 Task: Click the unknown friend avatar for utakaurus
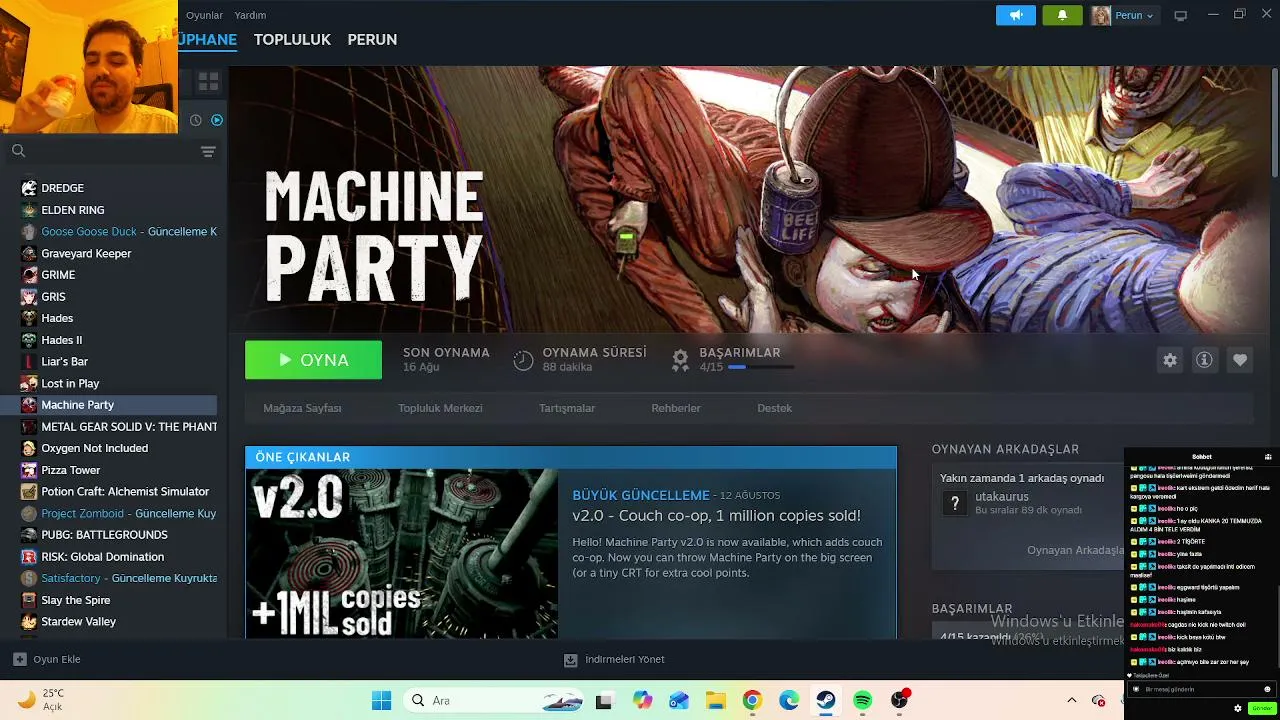[955, 503]
